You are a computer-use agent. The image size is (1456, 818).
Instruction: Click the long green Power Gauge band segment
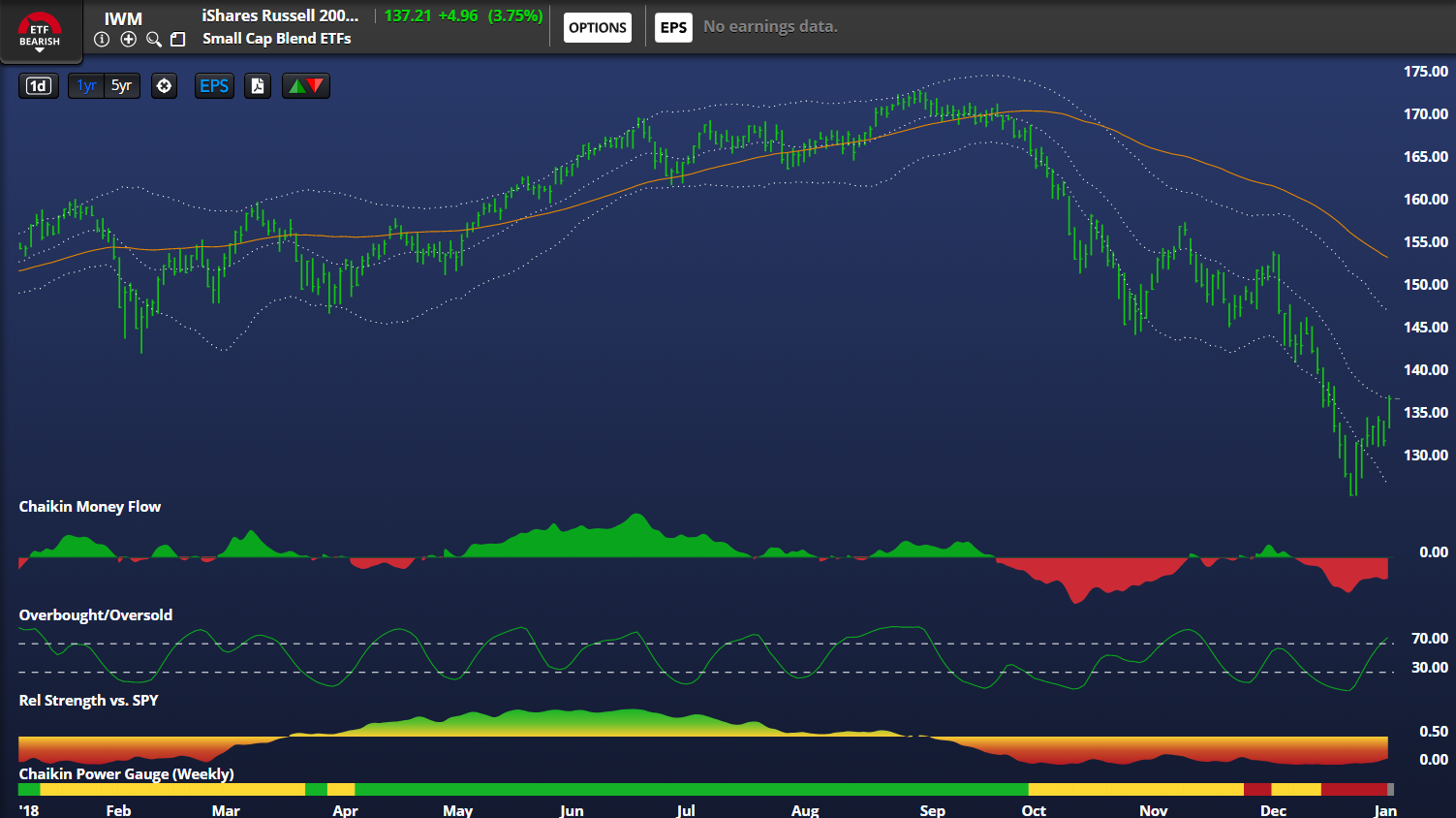692,790
